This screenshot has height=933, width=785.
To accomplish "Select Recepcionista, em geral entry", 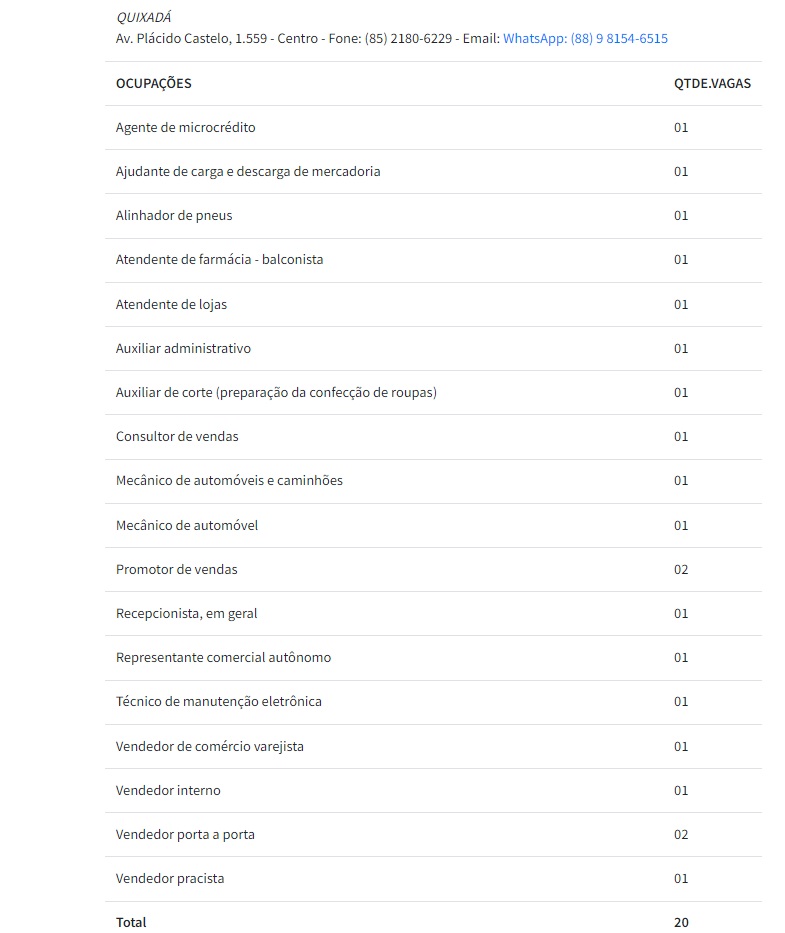I will tap(187, 614).
